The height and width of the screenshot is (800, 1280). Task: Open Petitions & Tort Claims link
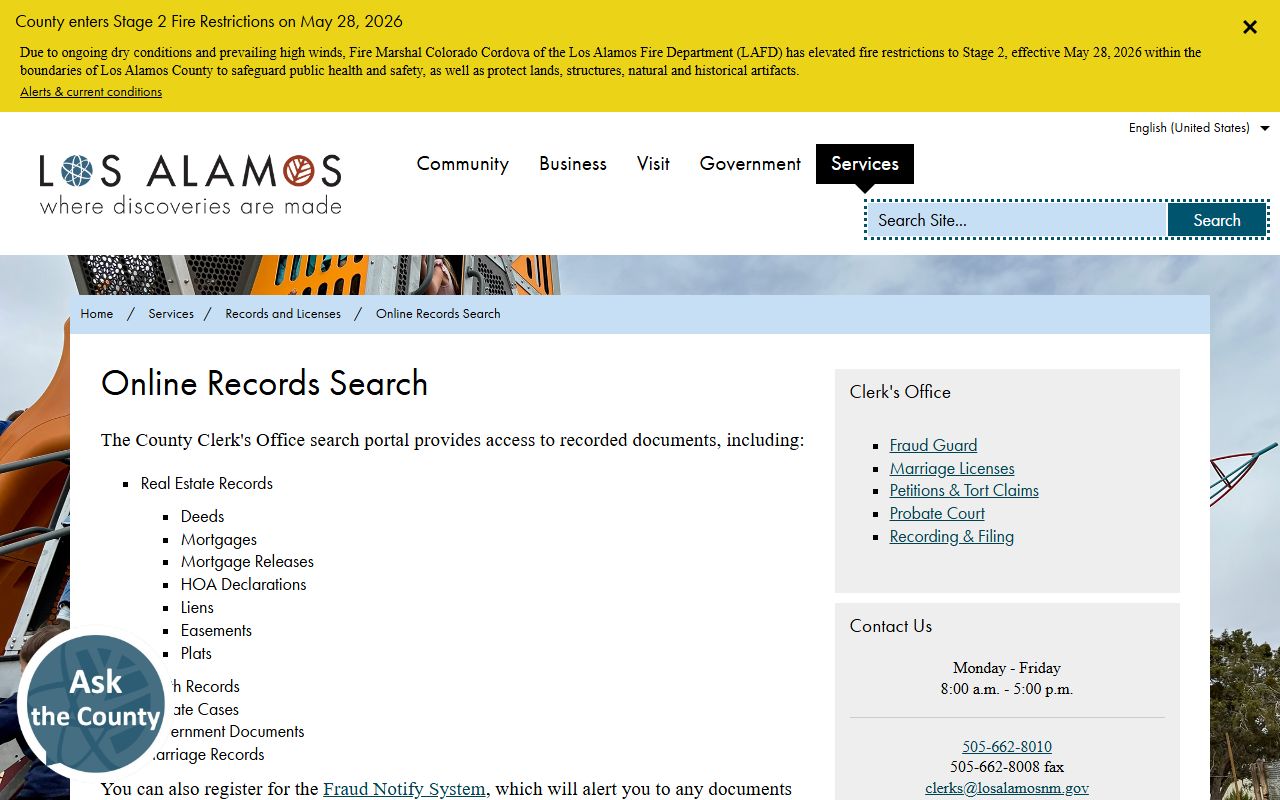coord(964,490)
